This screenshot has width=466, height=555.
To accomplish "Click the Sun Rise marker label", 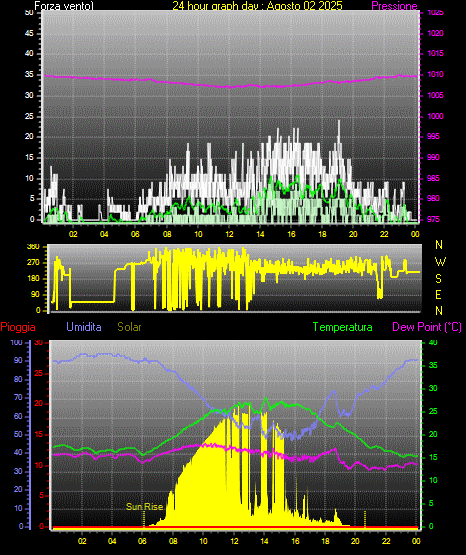I will [145, 507].
